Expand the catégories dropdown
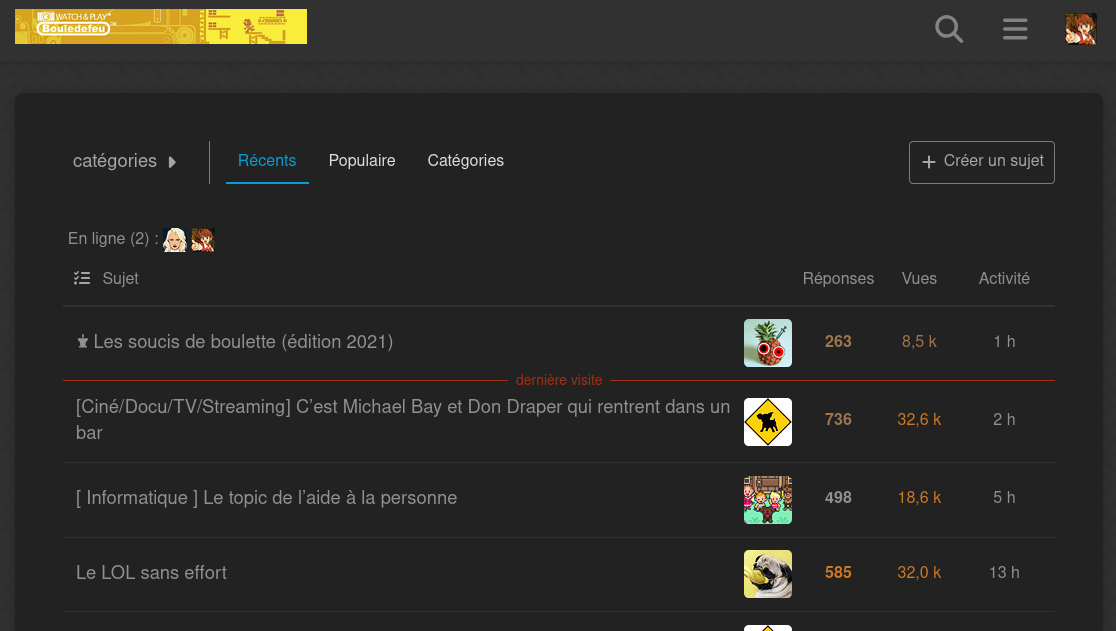The height and width of the screenshot is (631, 1116). [x=125, y=161]
